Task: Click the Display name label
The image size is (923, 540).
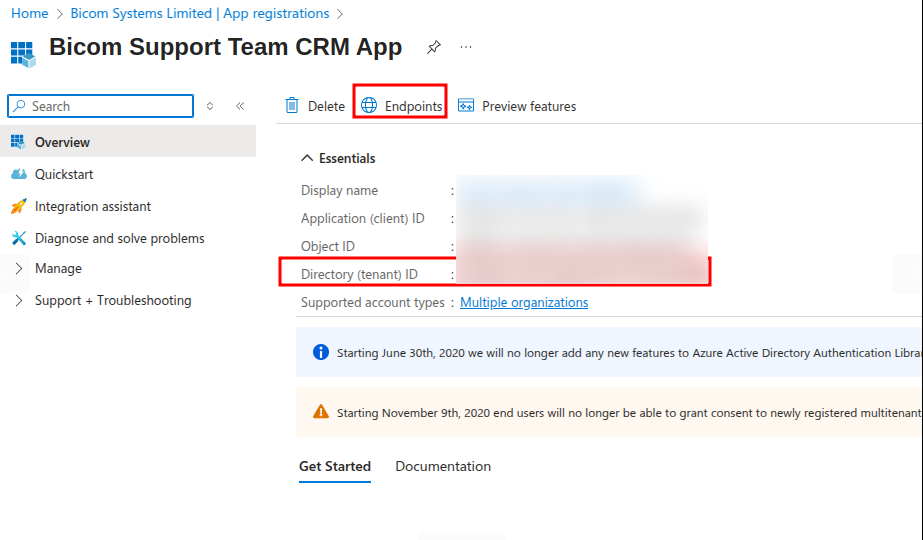Action: [340, 190]
